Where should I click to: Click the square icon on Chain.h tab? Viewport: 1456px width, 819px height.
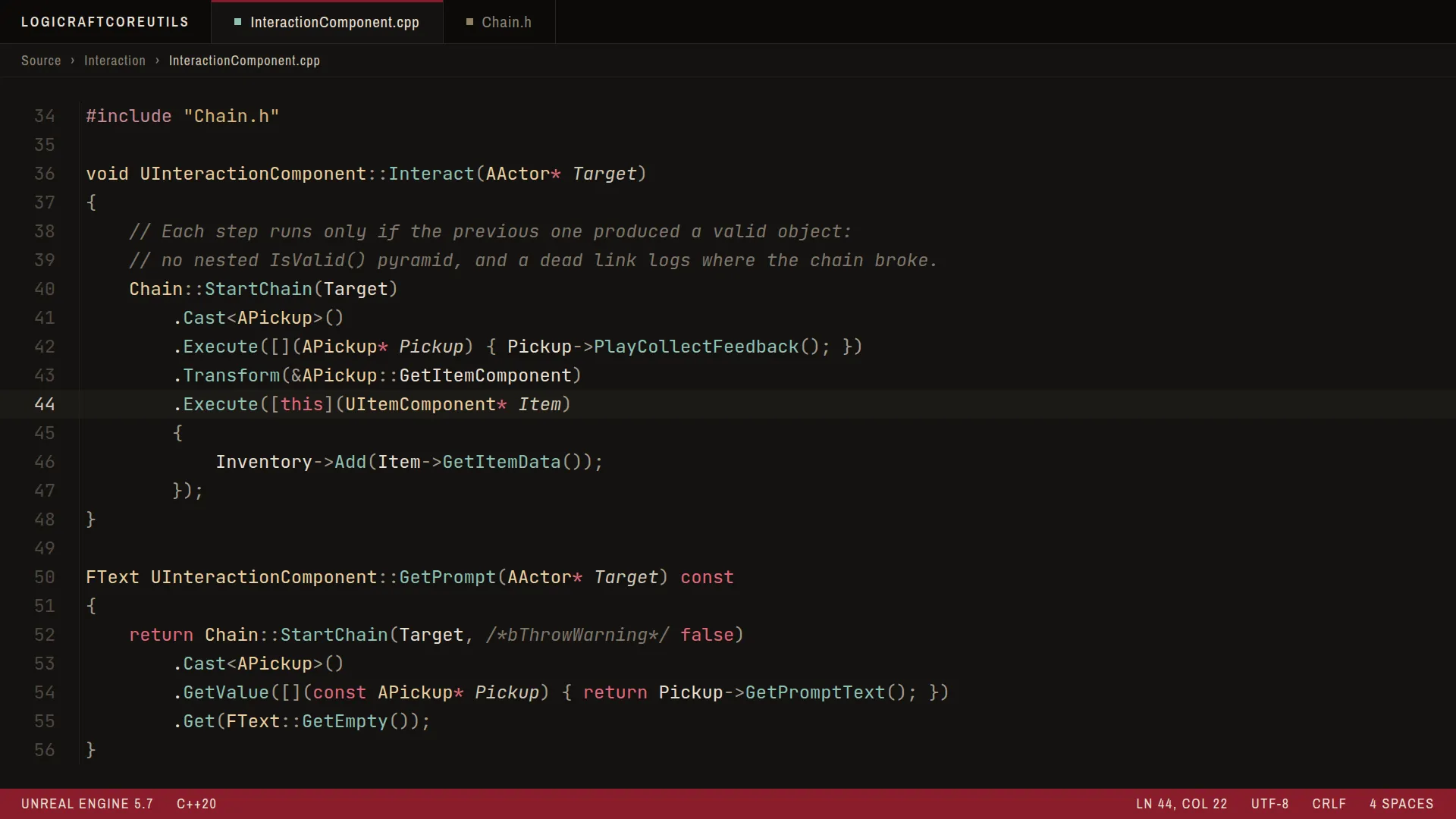point(469,22)
